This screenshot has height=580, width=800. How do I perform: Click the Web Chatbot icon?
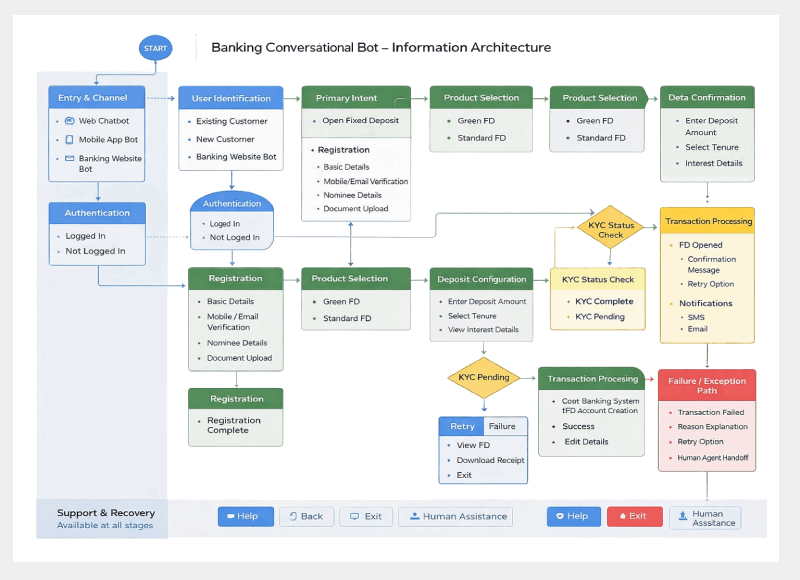[70, 121]
